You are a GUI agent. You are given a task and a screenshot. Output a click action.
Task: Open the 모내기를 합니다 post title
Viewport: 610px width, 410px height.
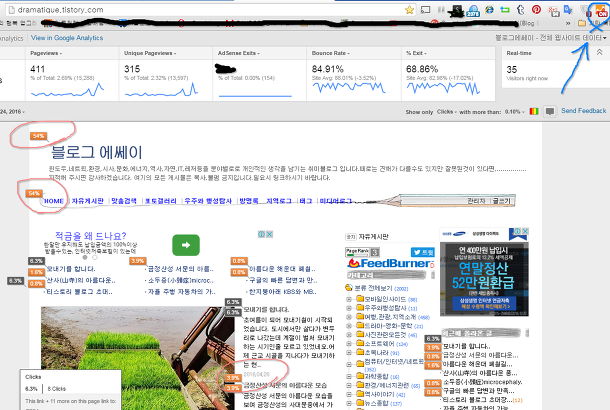tap(266, 310)
